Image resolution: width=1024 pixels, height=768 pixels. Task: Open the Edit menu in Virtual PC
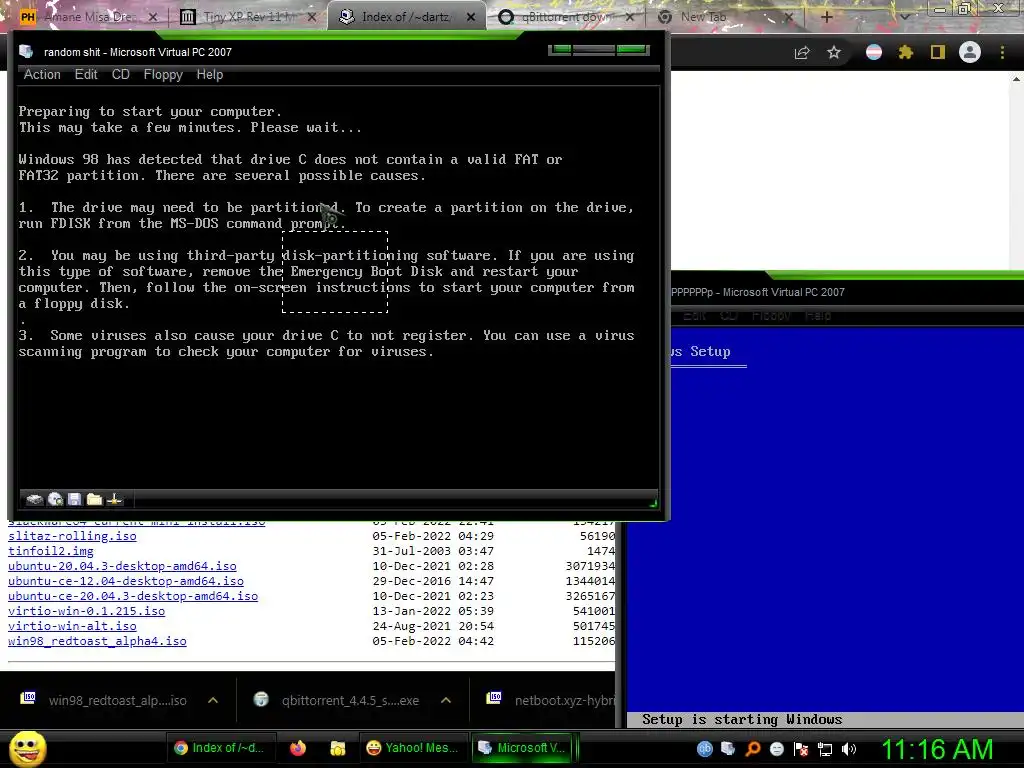coord(86,74)
